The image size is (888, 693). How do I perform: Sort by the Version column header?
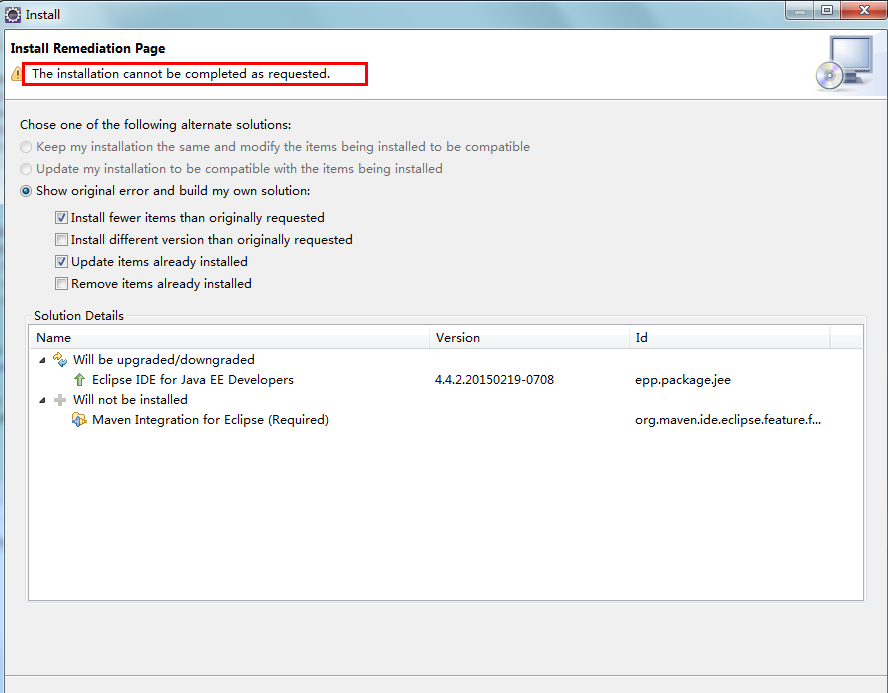click(529, 338)
